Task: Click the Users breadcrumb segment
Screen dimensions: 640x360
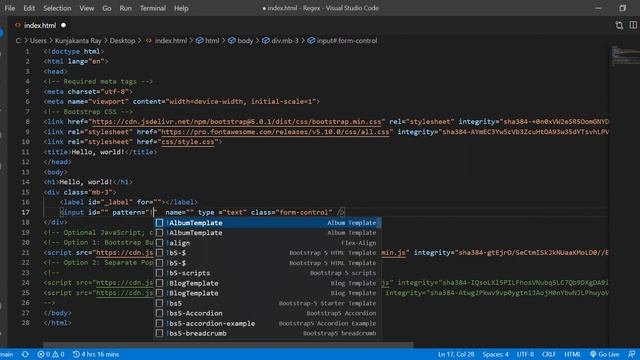Action: (38, 41)
